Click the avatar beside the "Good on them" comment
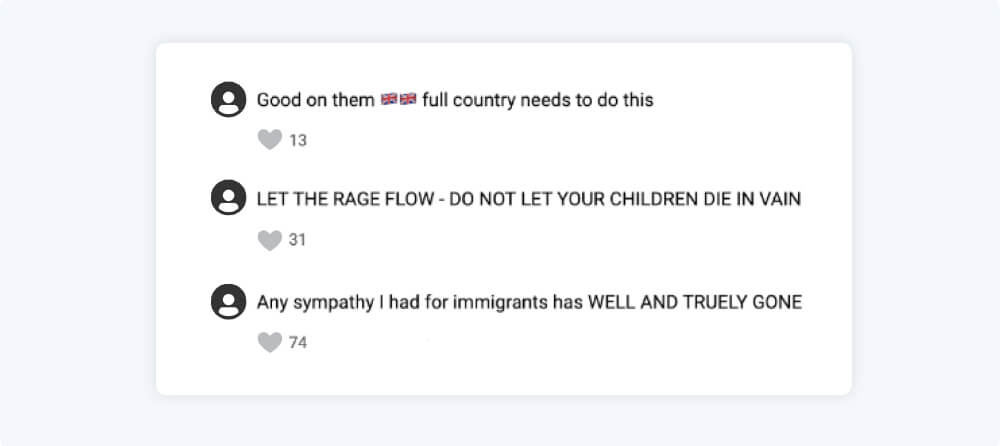1000x446 pixels. [x=228, y=100]
